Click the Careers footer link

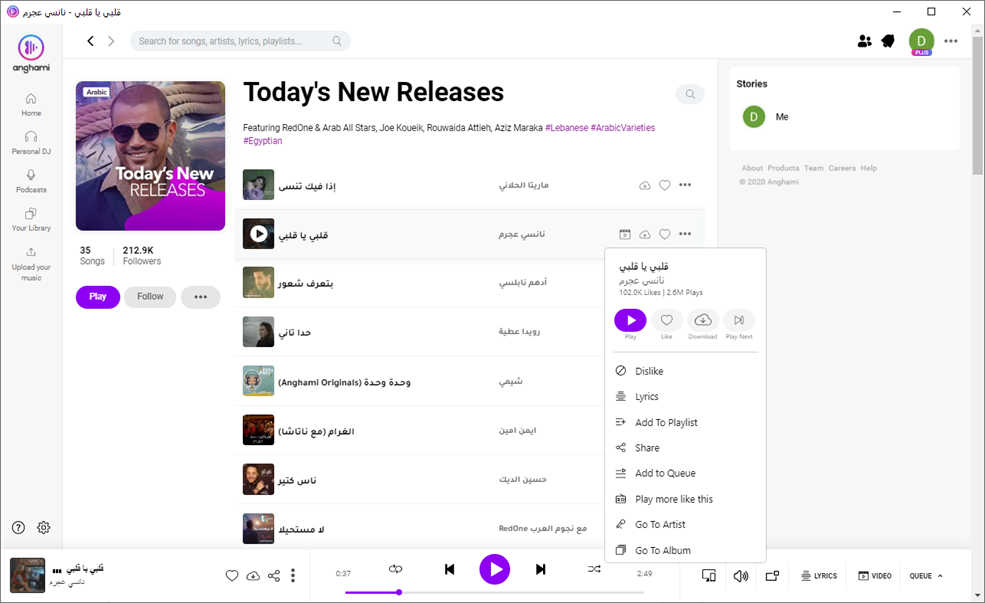point(842,168)
